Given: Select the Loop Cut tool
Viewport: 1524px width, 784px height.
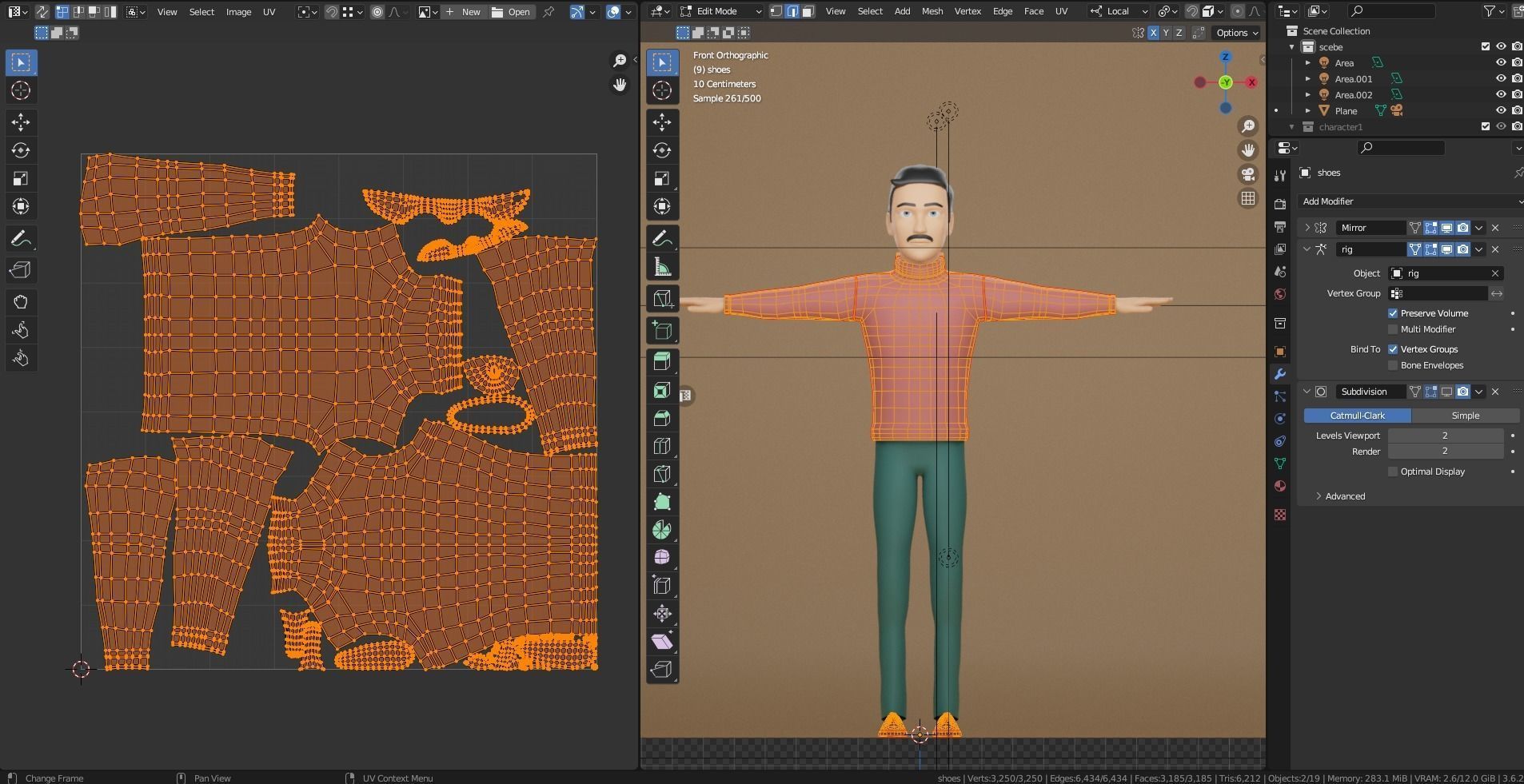Looking at the screenshot, I should (662, 446).
